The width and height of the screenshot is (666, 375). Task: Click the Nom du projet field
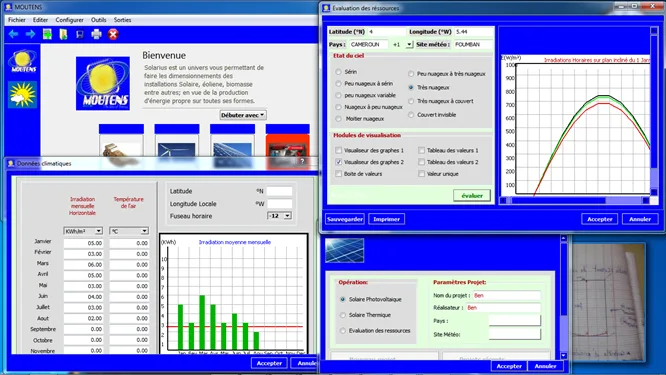click(507, 295)
